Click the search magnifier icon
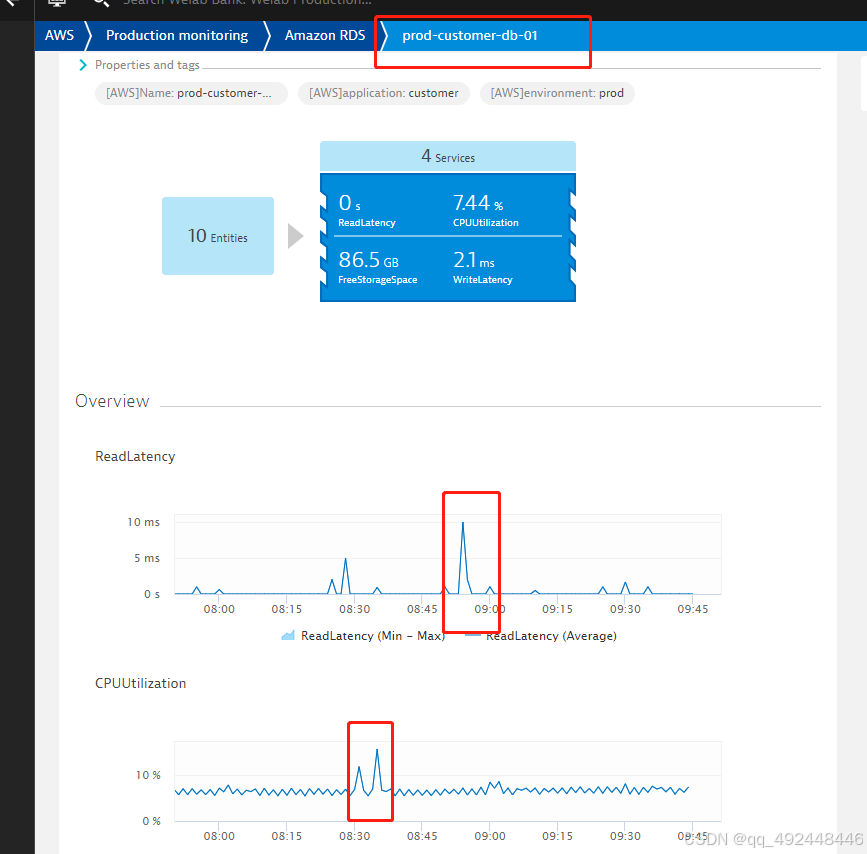867x854 pixels. point(100,3)
